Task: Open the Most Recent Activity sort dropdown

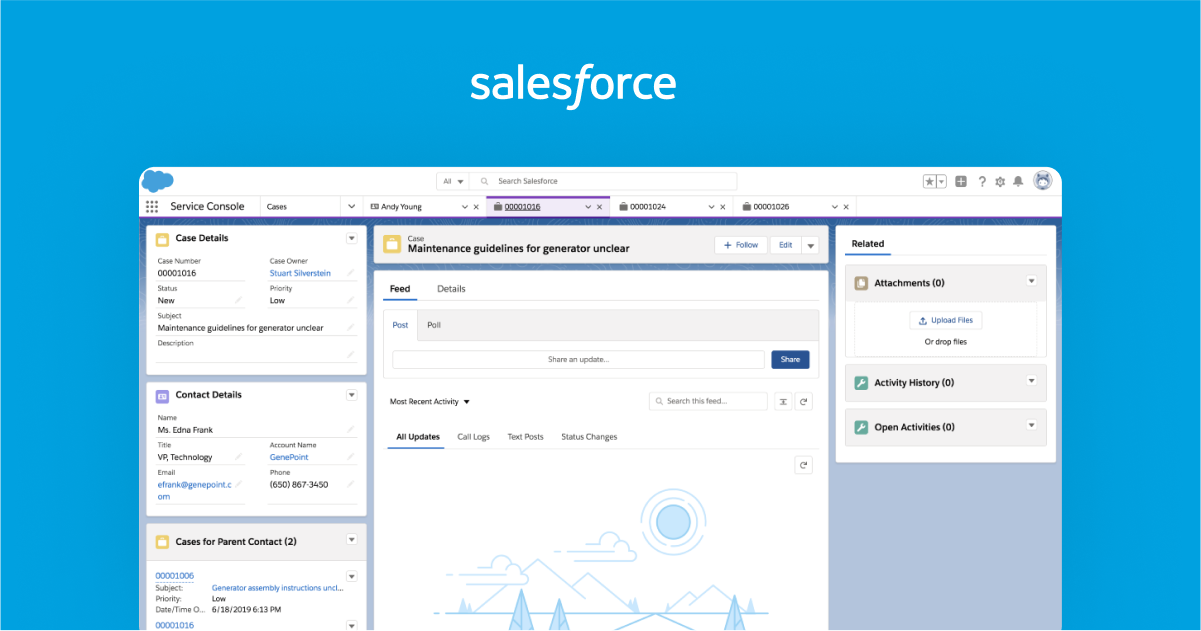Action: (x=430, y=402)
